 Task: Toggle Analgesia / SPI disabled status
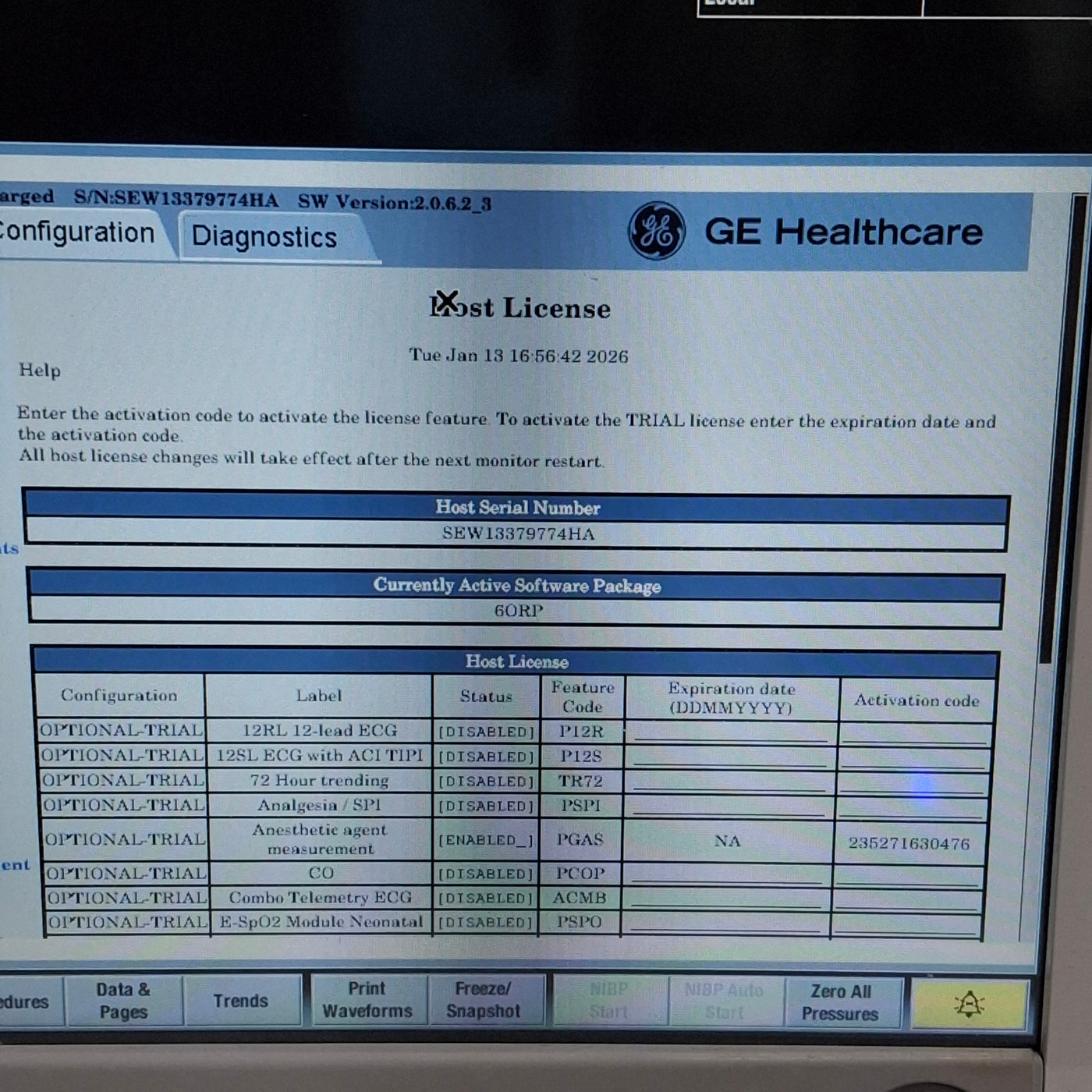485,805
